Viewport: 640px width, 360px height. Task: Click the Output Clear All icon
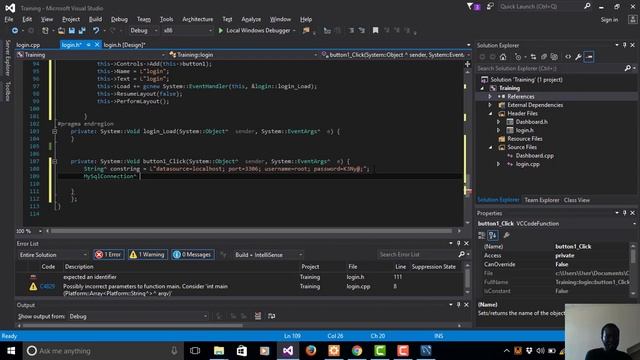coord(258,316)
